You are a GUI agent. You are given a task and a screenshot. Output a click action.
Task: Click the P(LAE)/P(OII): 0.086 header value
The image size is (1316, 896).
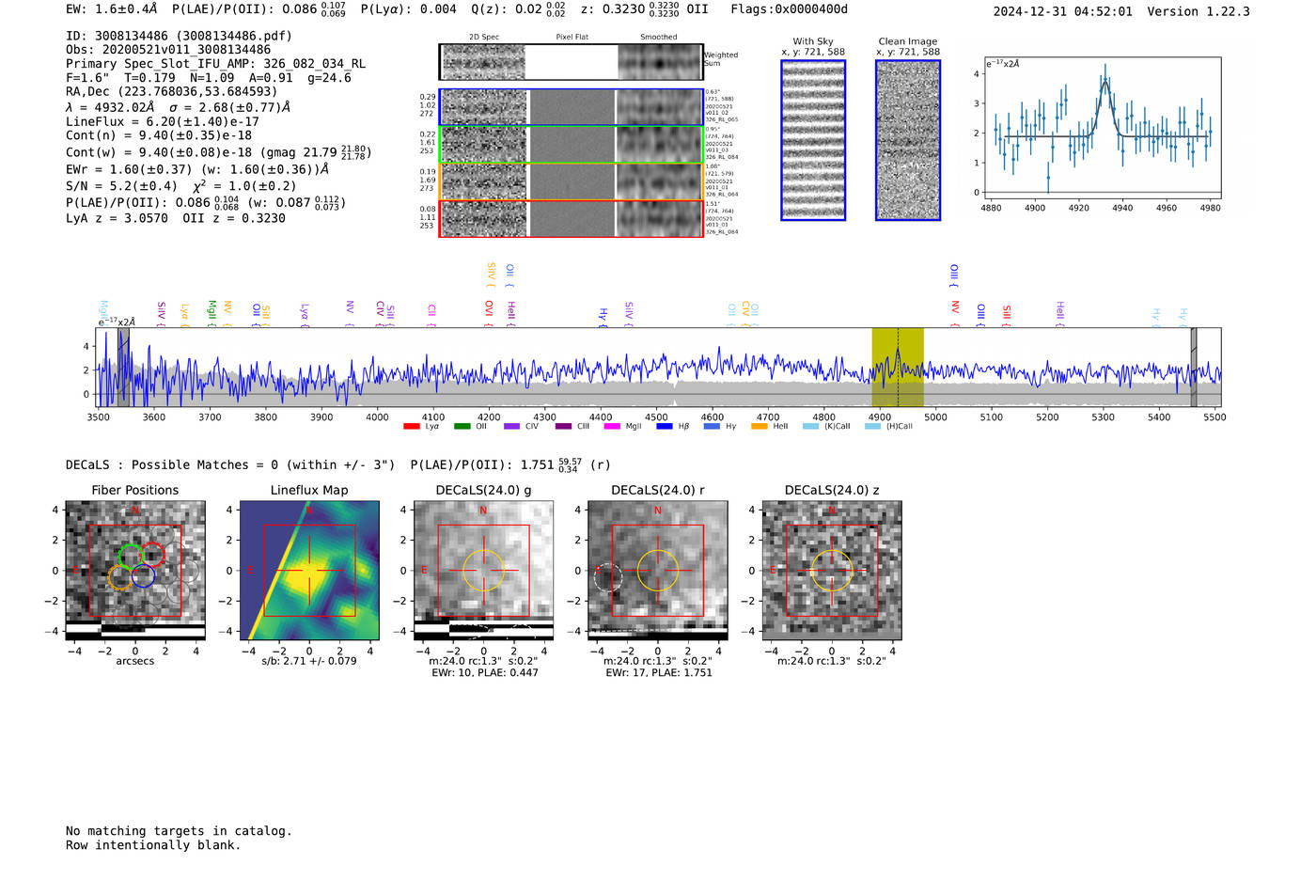pyautogui.click(x=259, y=9)
